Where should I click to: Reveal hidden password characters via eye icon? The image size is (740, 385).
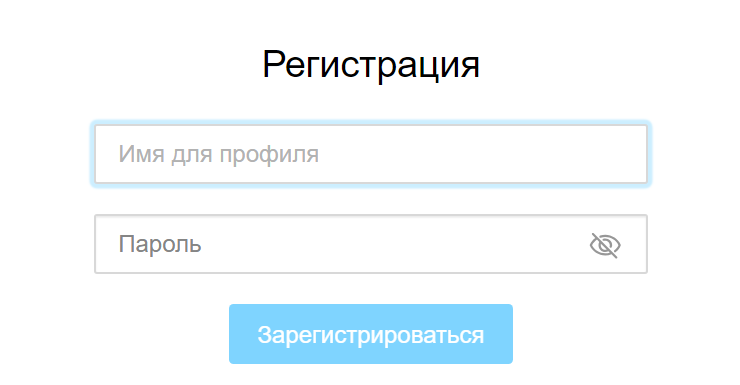pos(605,245)
